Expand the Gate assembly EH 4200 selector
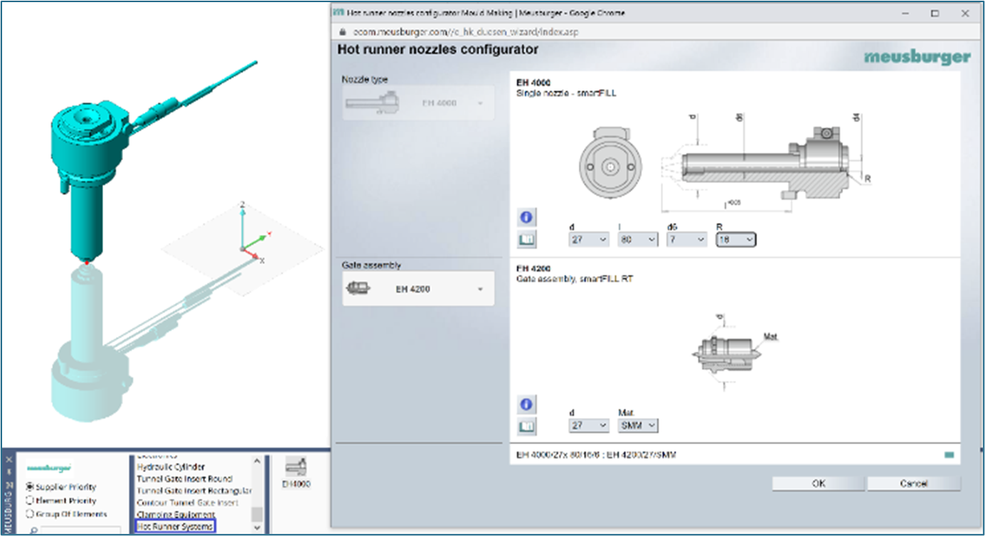 click(x=417, y=290)
